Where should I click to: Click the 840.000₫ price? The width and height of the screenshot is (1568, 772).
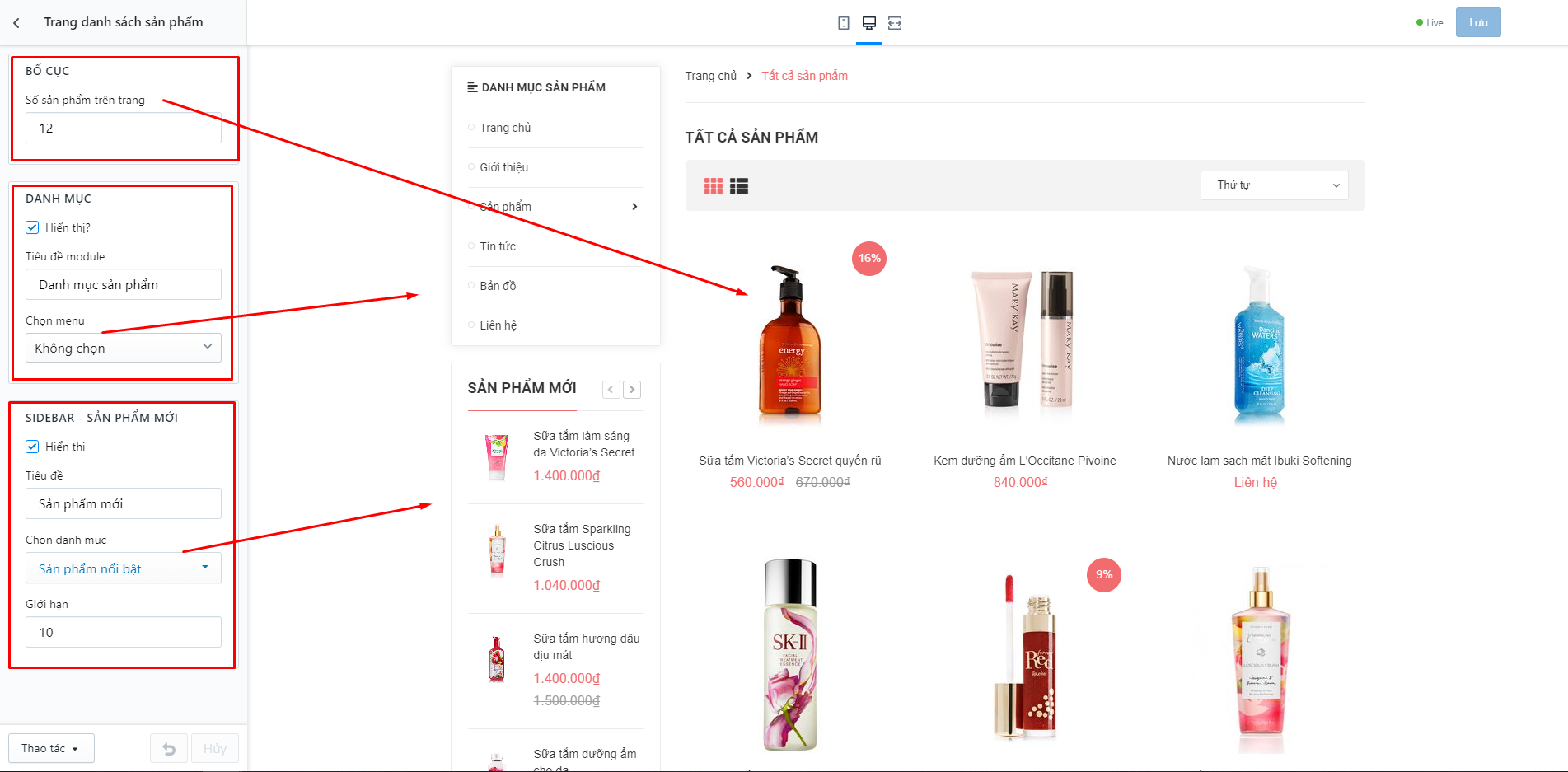pos(1021,482)
